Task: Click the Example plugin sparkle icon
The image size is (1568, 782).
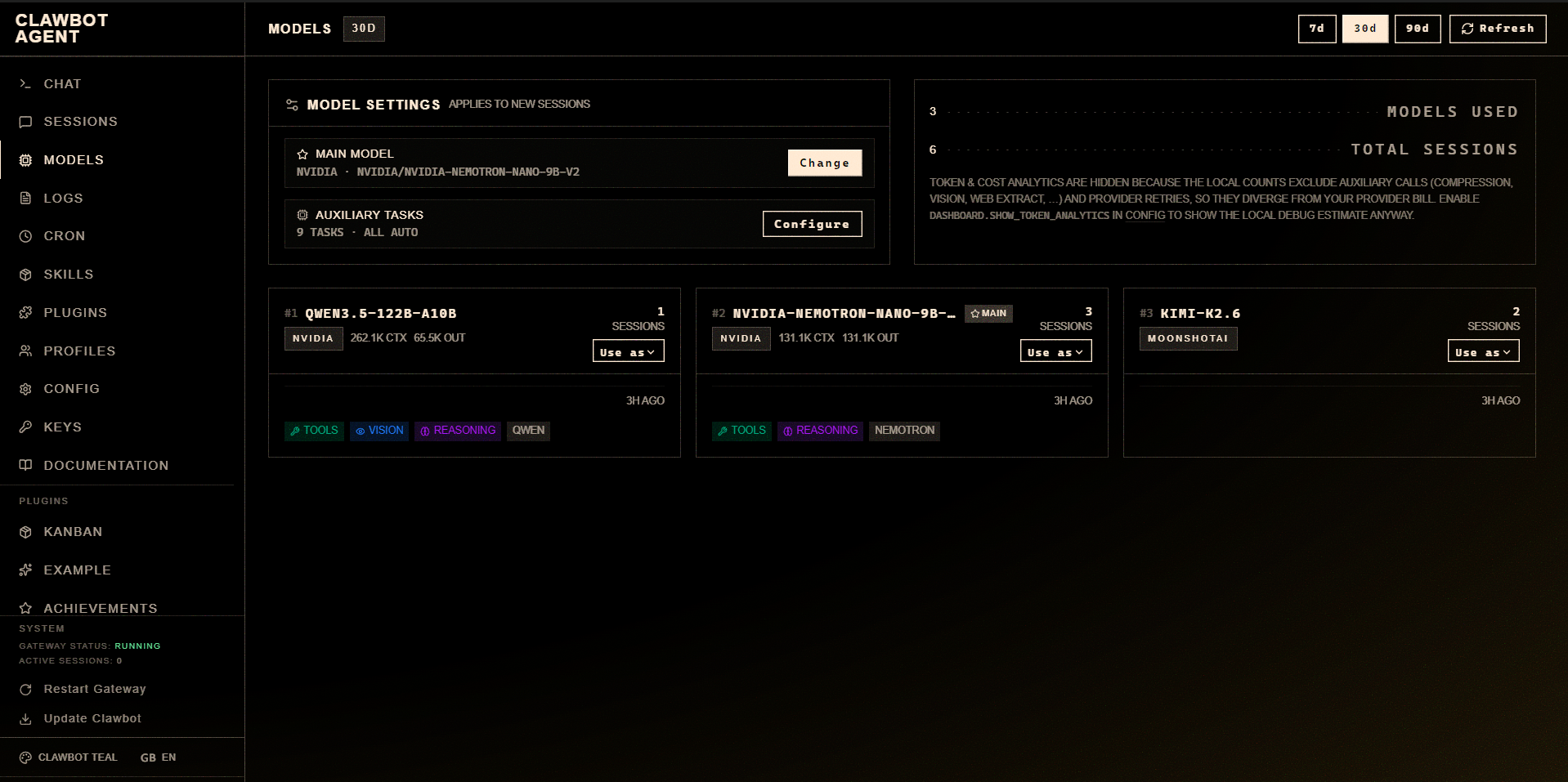Action: (x=25, y=570)
